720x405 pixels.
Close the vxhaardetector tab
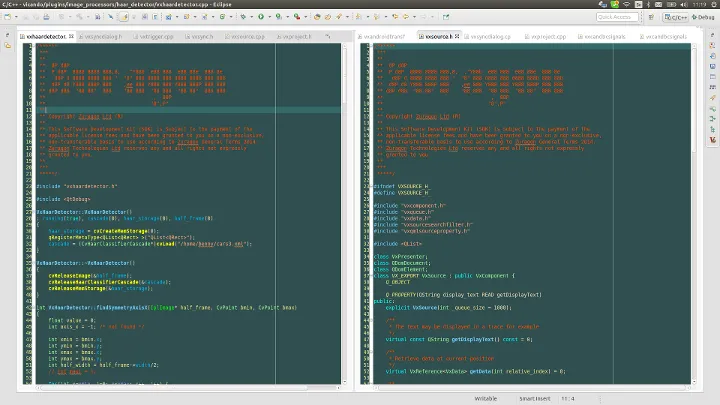pyautogui.click(x=72, y=36)
